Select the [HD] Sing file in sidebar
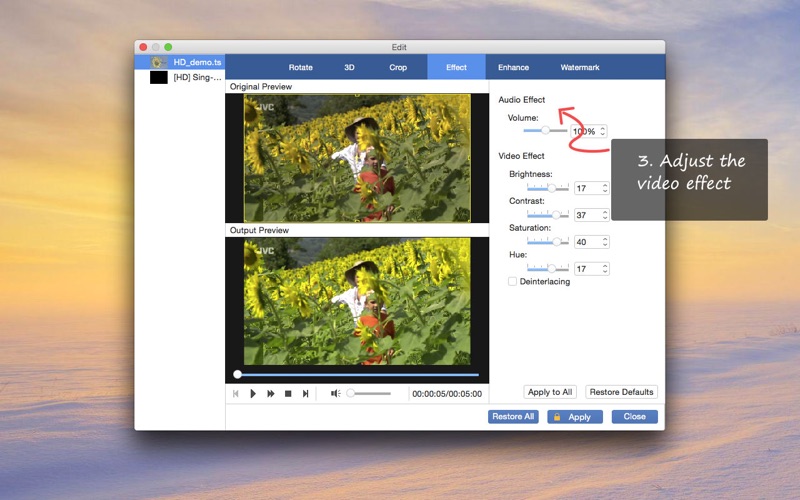 (x=196, y=77)
